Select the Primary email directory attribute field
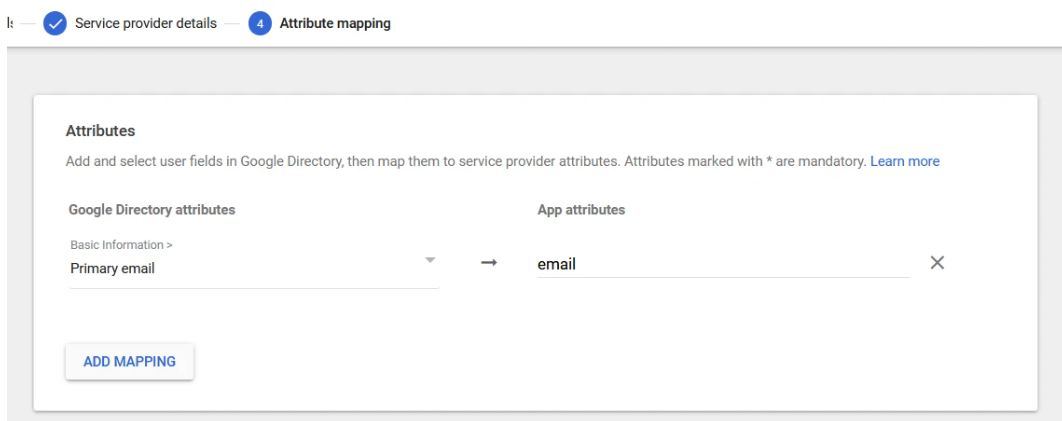 tap(240, 268)
